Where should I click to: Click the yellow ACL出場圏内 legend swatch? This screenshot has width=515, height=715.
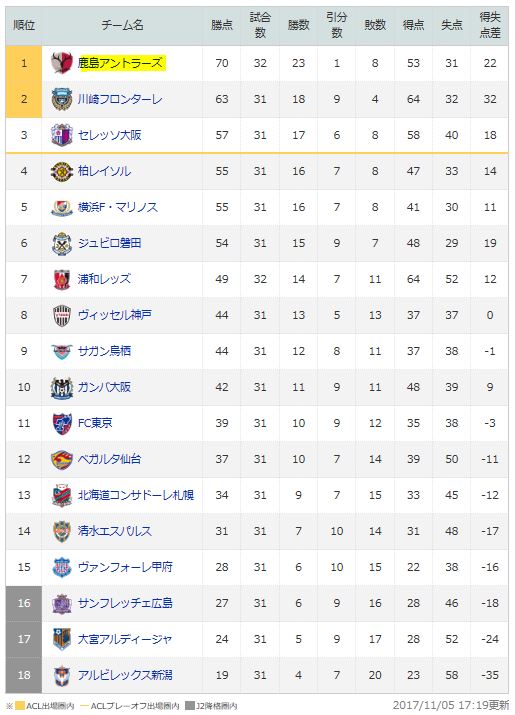20,706
